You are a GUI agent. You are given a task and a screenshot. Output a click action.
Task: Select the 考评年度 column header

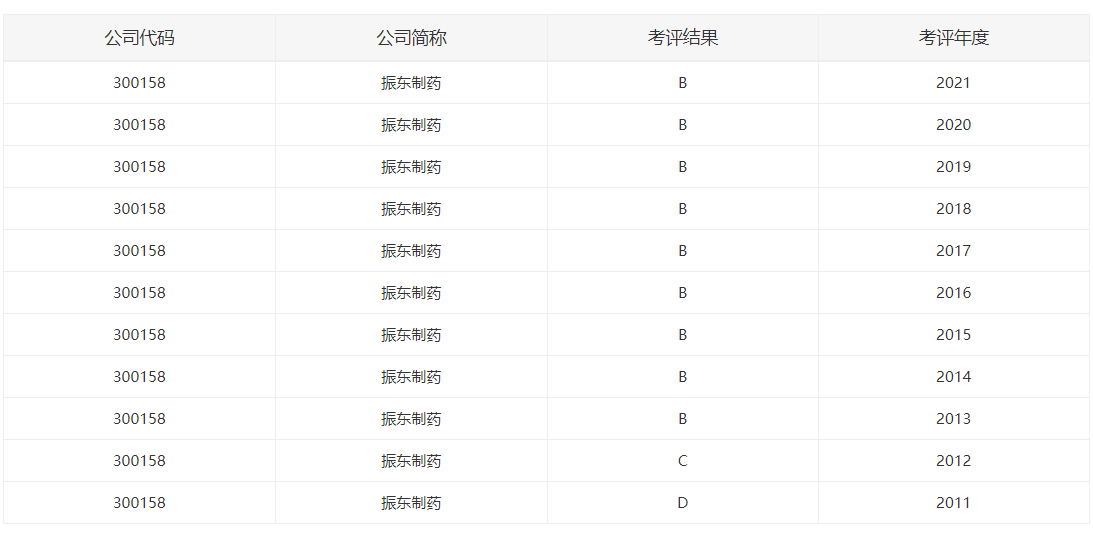tap(954, 38)
